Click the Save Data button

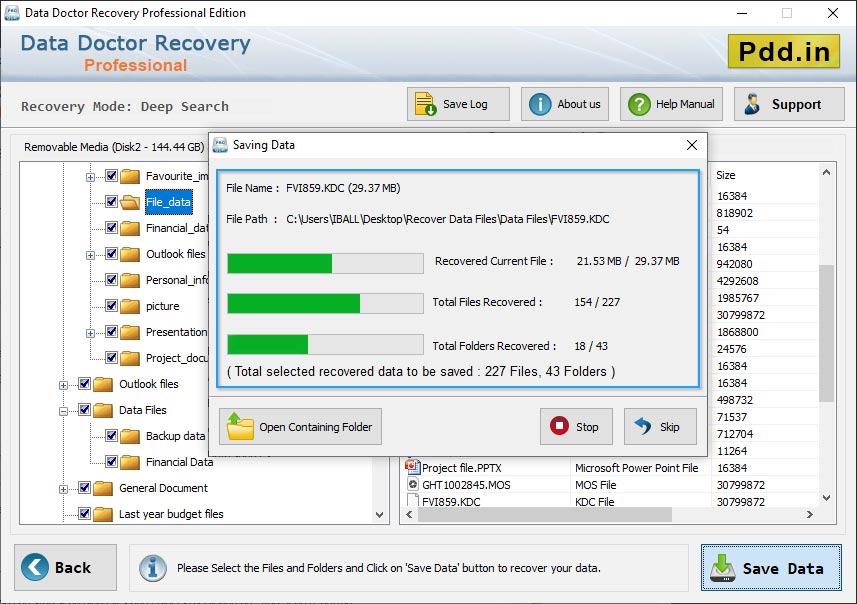[771, 567]
